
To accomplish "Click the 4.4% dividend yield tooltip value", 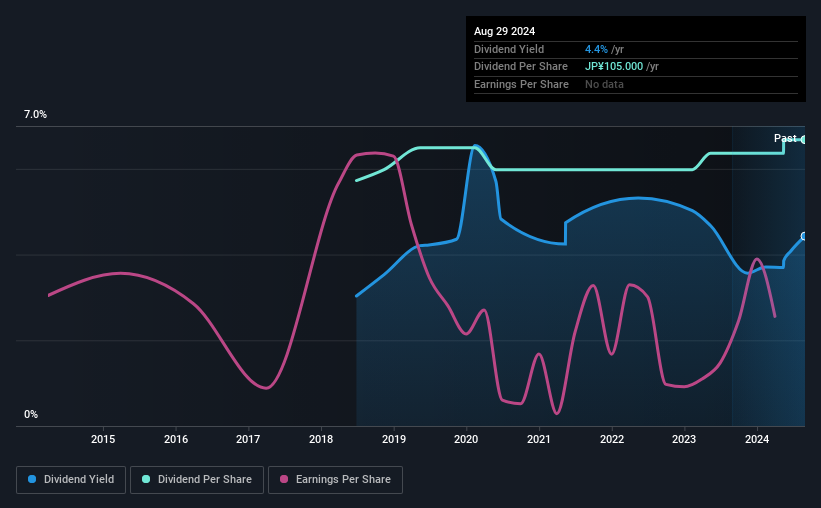I will 596,49.
